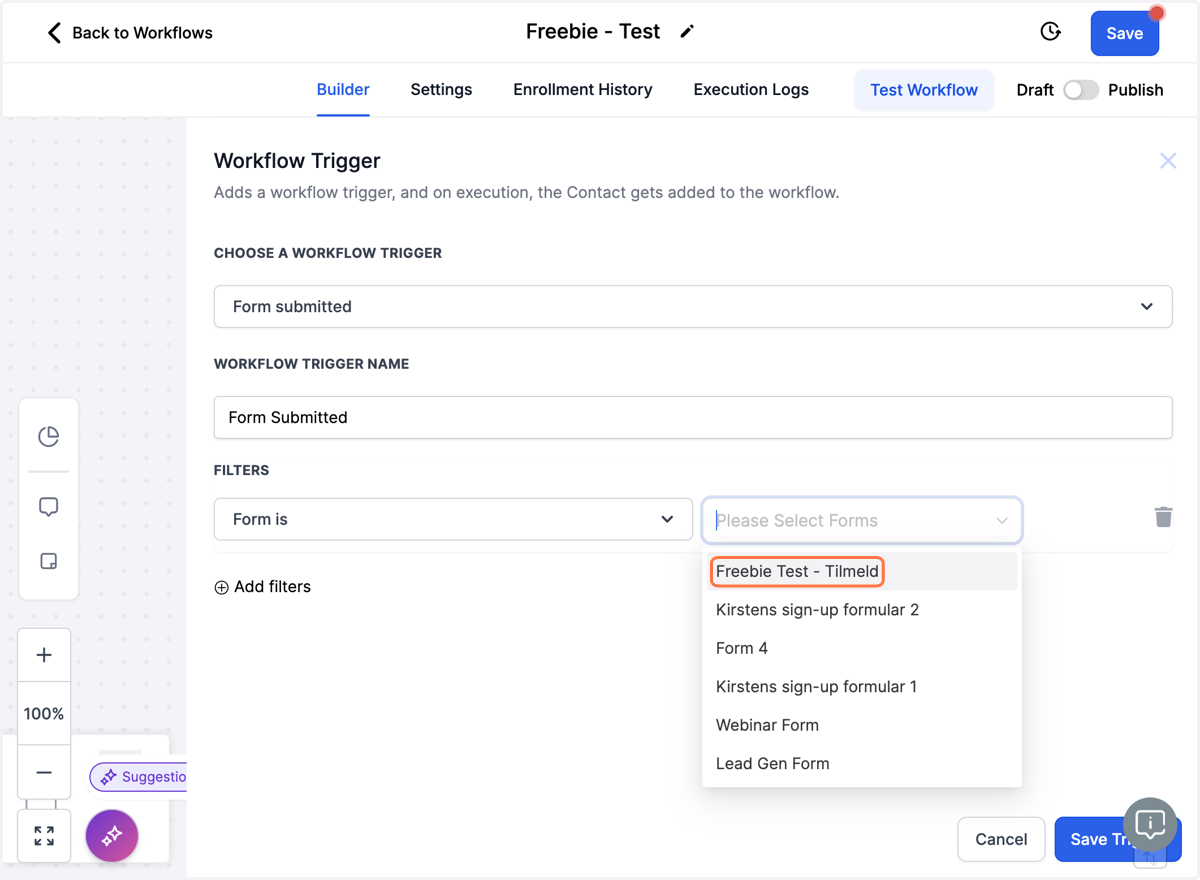Click the back arrow icon beside Back to Workflows
Screen dimensions: 1200x880
point(54,33)
